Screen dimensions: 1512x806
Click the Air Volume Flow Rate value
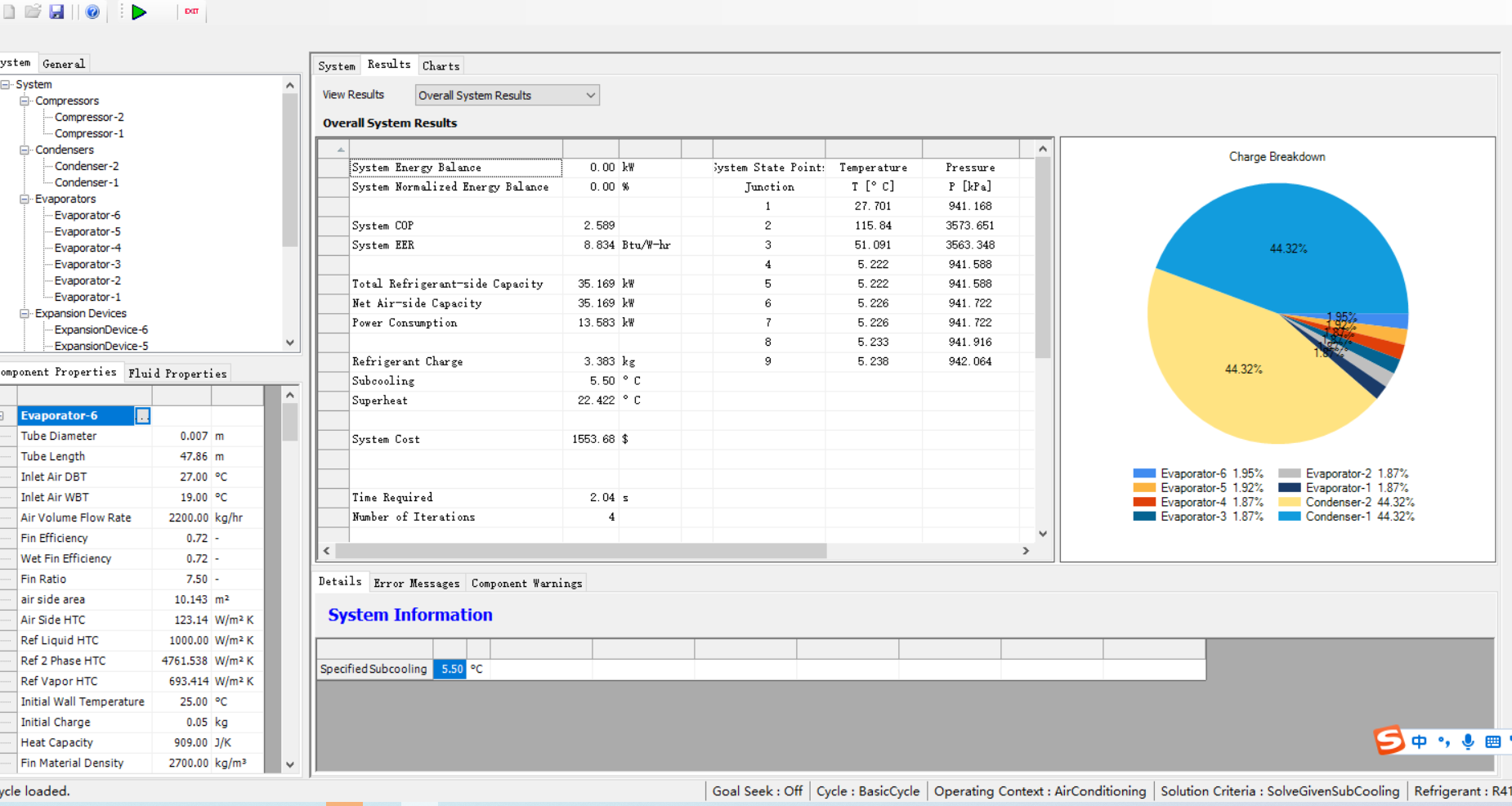[x=181, y=517]
